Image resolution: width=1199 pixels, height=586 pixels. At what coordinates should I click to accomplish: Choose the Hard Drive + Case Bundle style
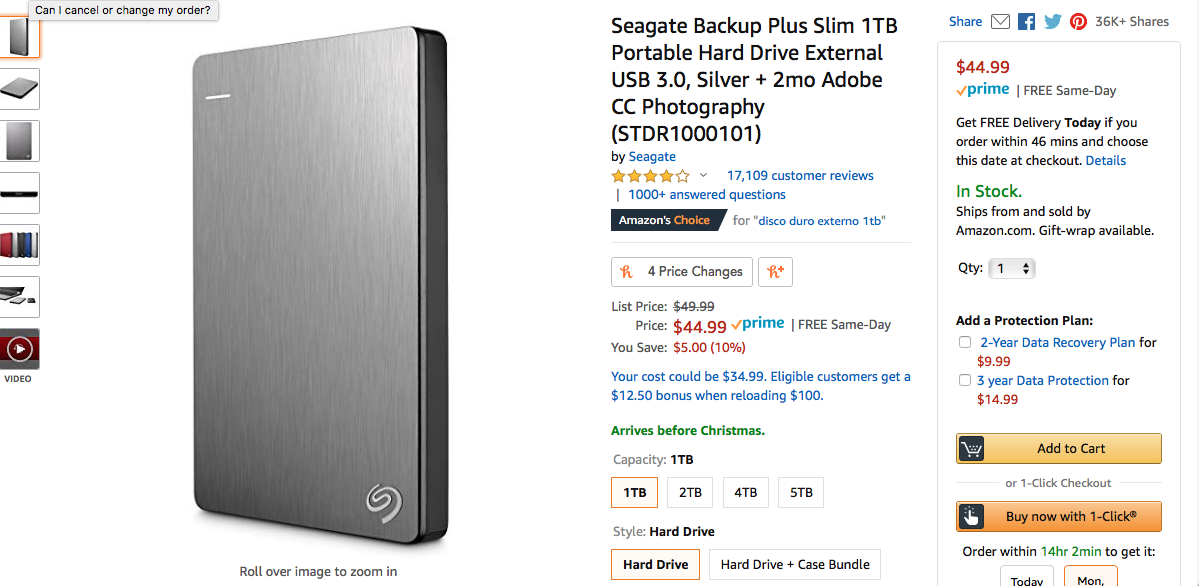[x=795, y=564]
